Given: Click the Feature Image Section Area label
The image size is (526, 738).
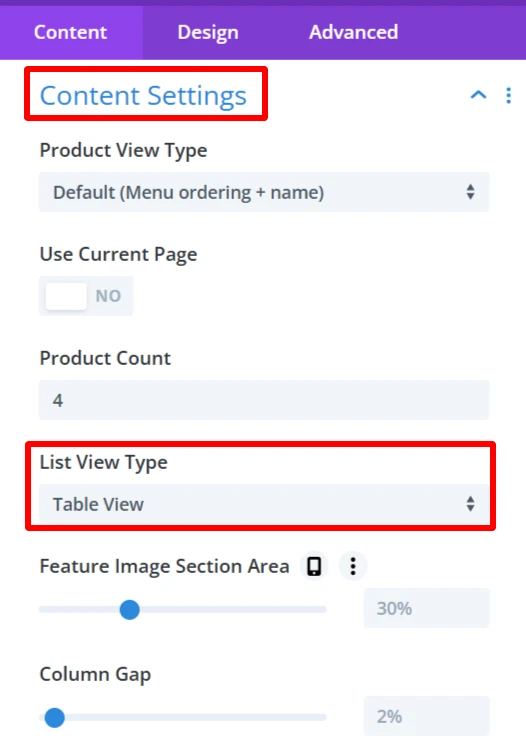Looking at the screenshot, I should [164, 566].
